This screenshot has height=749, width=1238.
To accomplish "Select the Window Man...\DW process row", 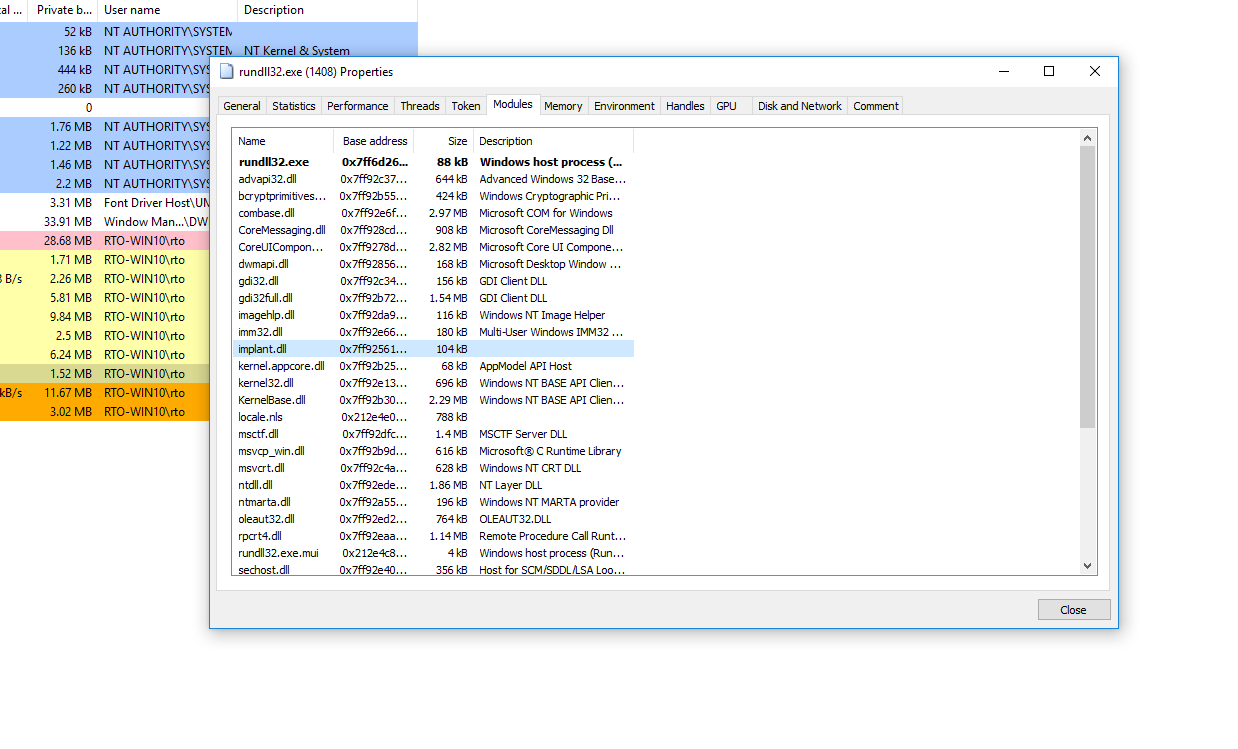I will pyautogui.click(x=105, y=221).
